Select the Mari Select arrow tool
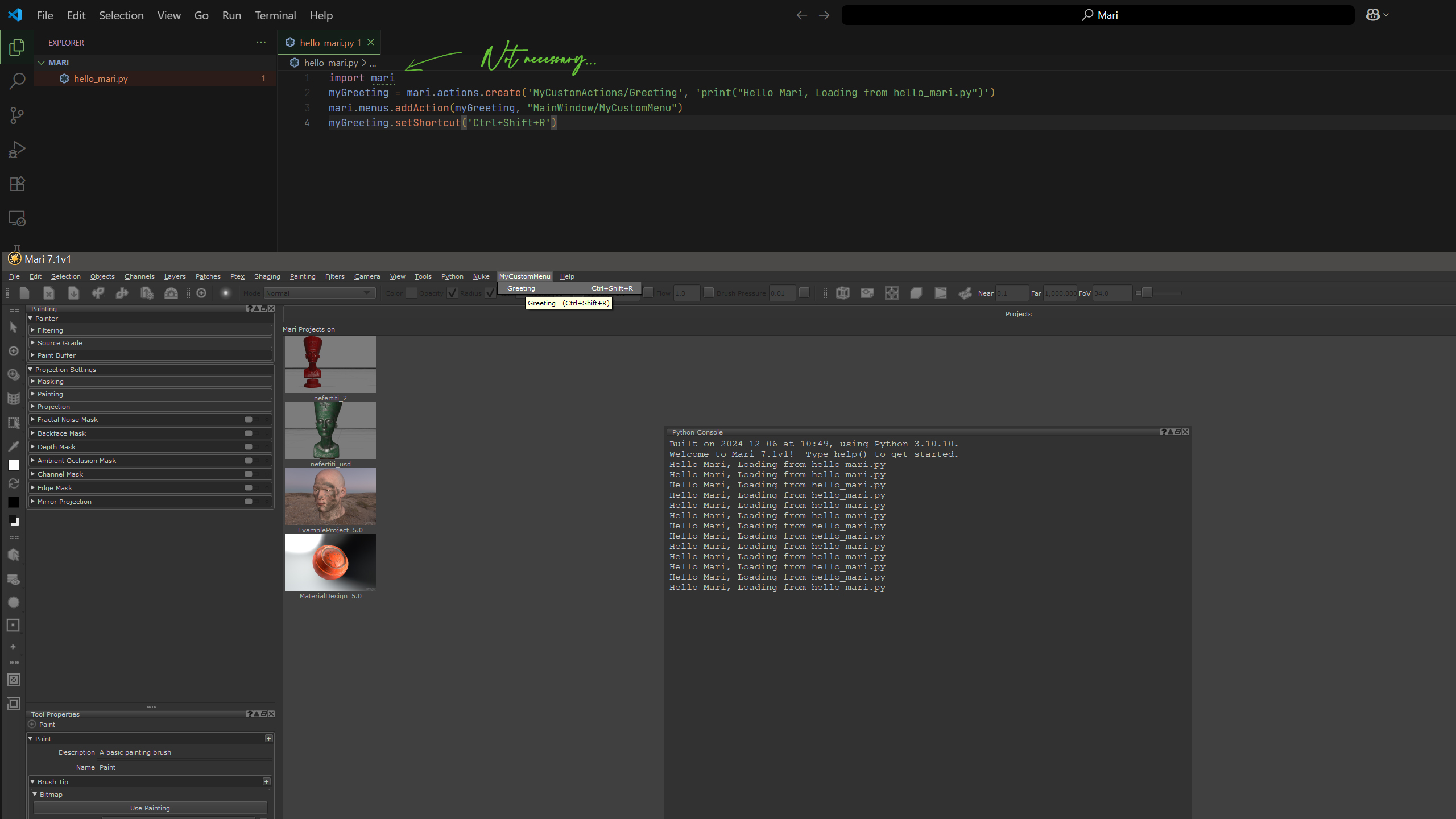Screen dimensions: 1456x819 click(x=14, y=327)
